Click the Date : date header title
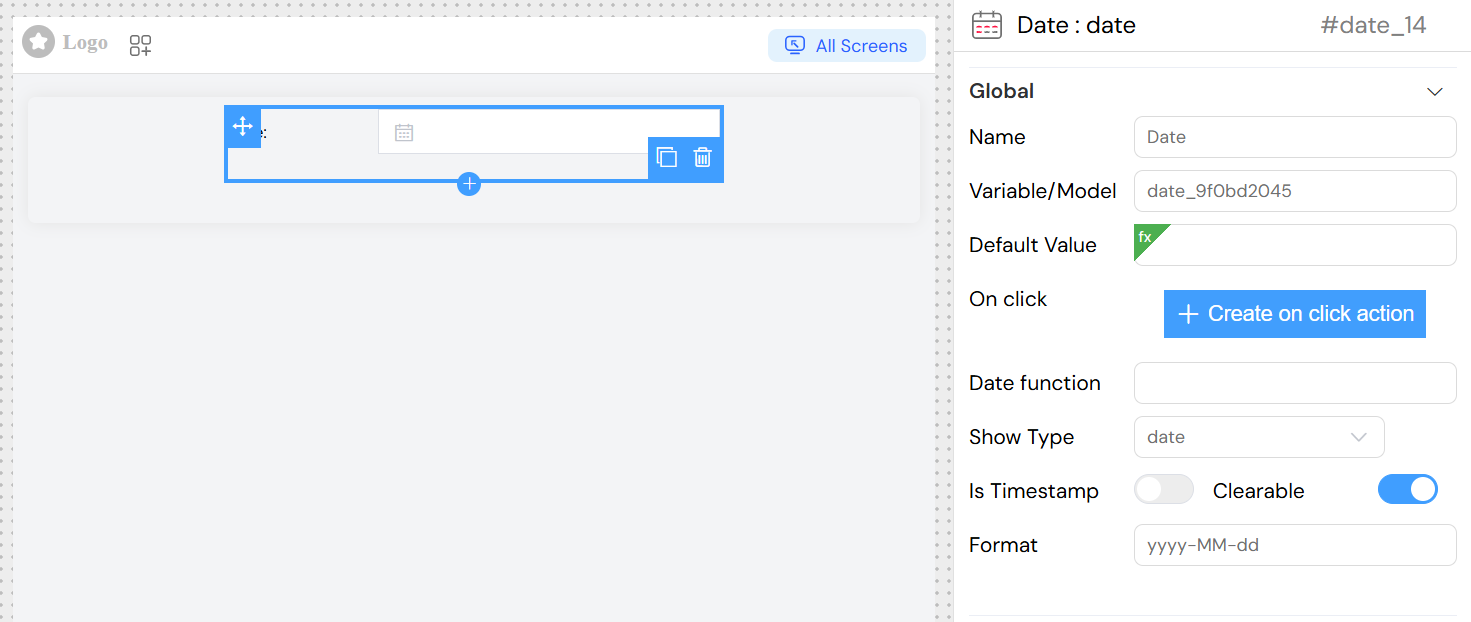The image size is (1471, 622). [x=1076, y=25]
